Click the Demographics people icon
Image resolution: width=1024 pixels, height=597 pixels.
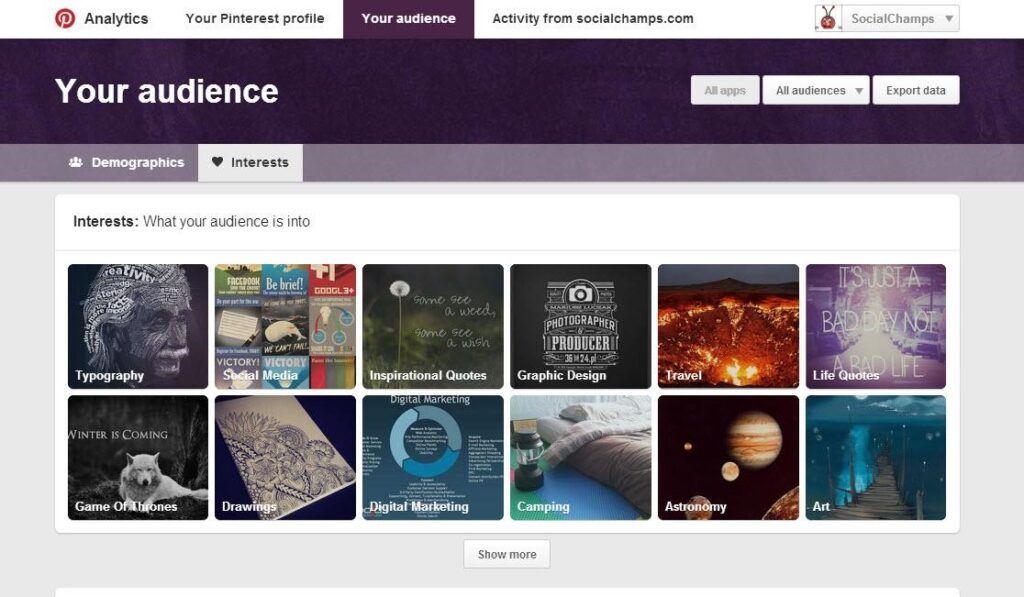click(76, 162)
